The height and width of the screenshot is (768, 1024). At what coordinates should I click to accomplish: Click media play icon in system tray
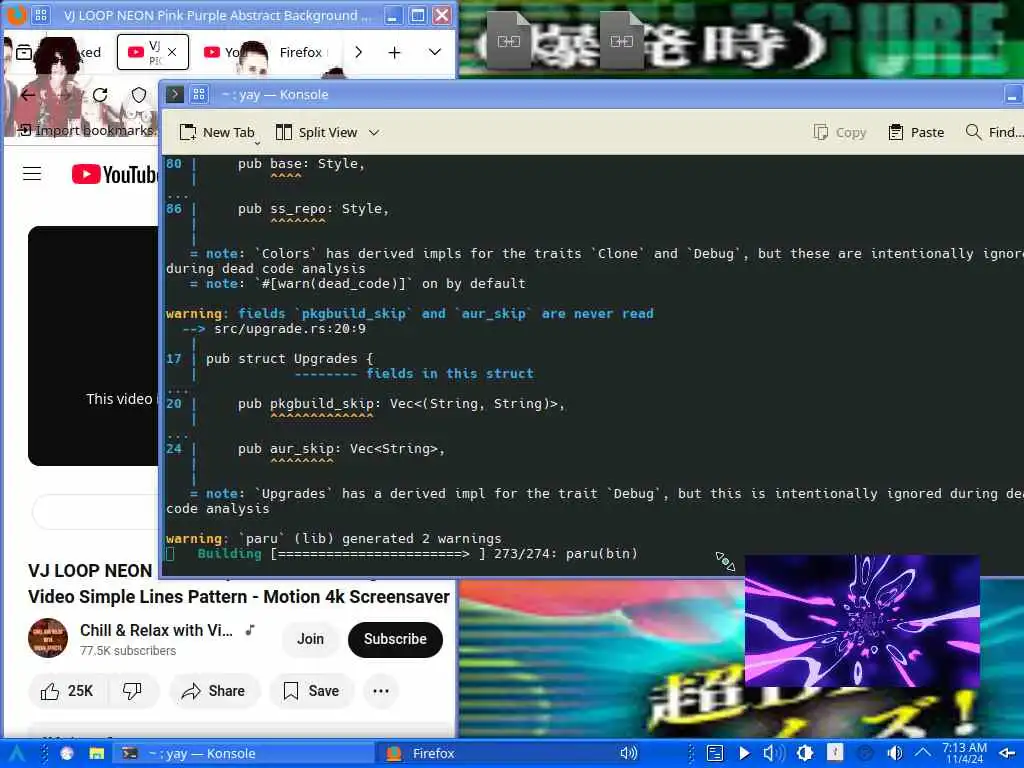pyautogui.click(x=744, y=754)
